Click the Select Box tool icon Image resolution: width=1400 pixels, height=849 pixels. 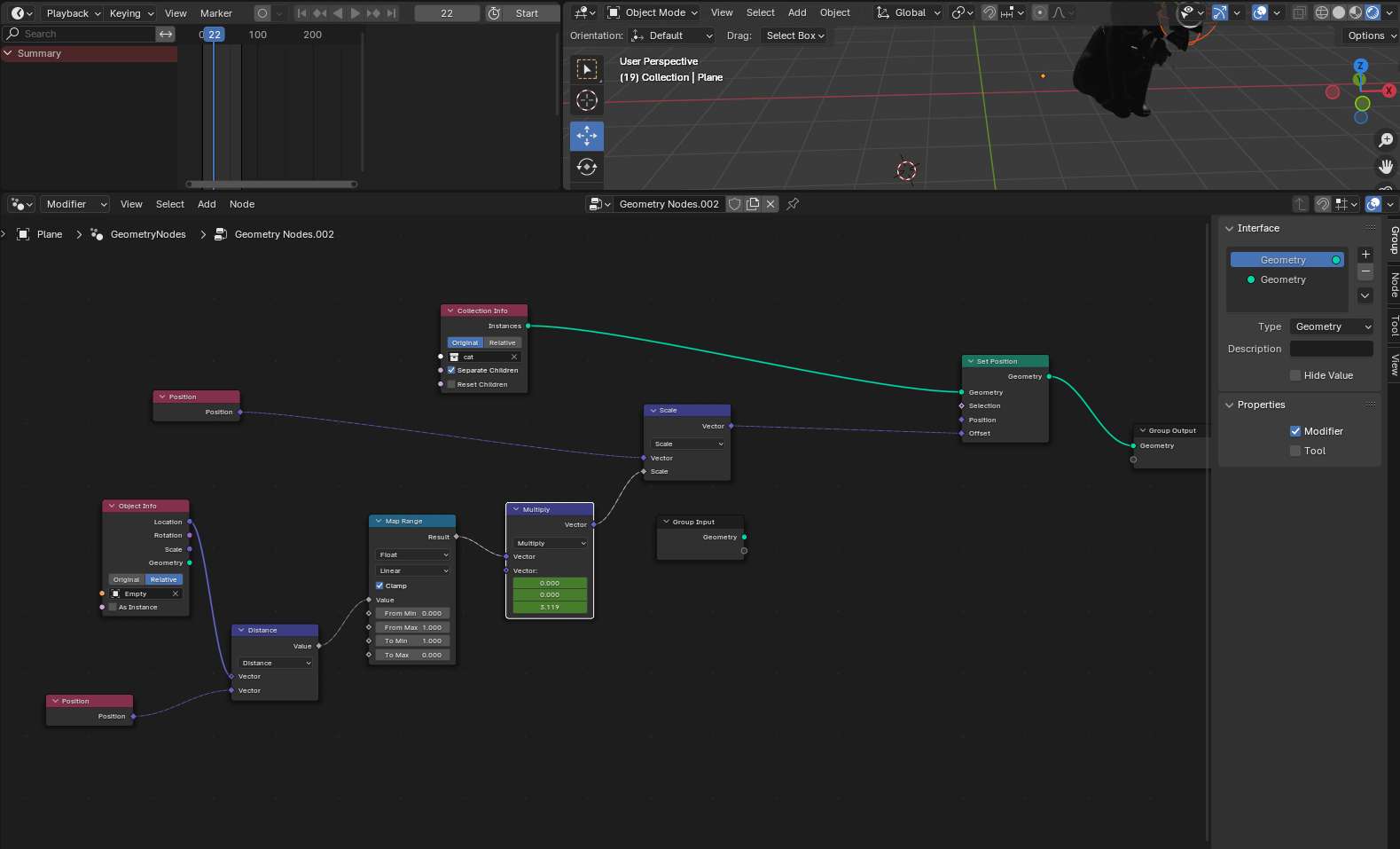586,69
